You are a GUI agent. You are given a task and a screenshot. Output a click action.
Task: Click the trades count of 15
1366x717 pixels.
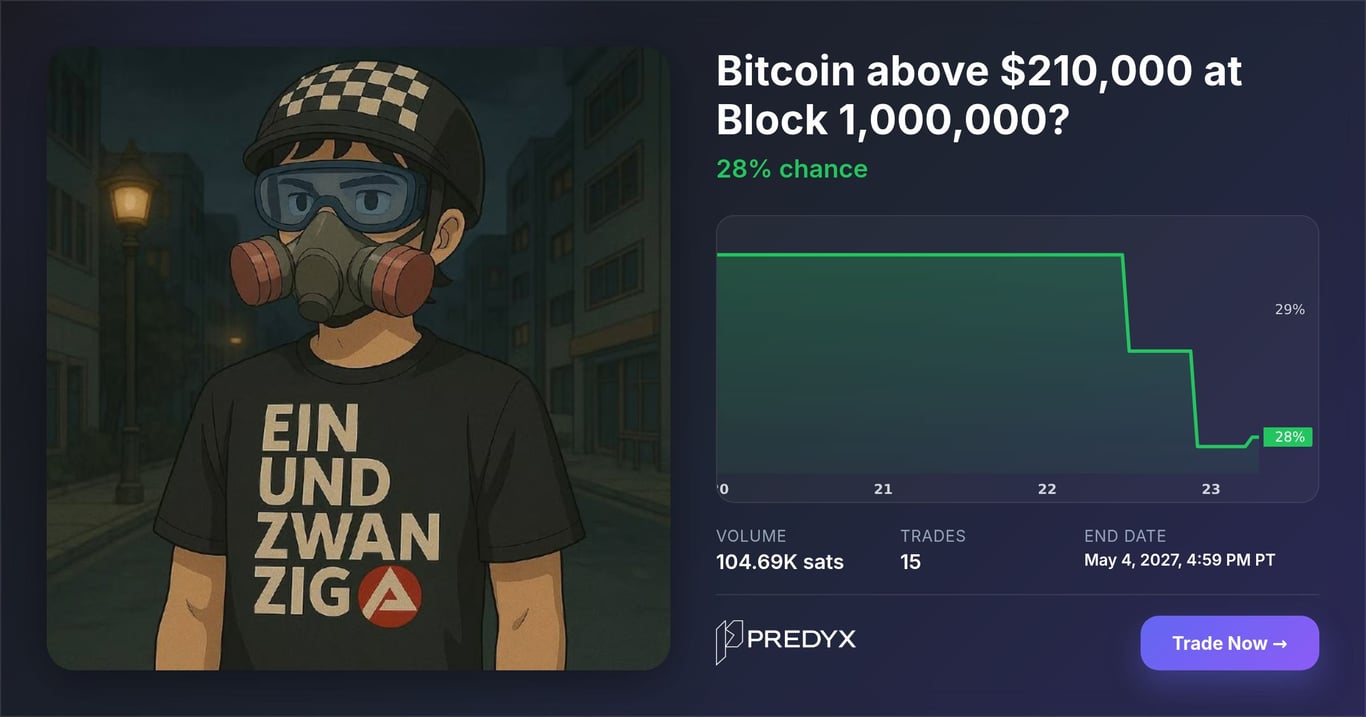tap(910, 562)
